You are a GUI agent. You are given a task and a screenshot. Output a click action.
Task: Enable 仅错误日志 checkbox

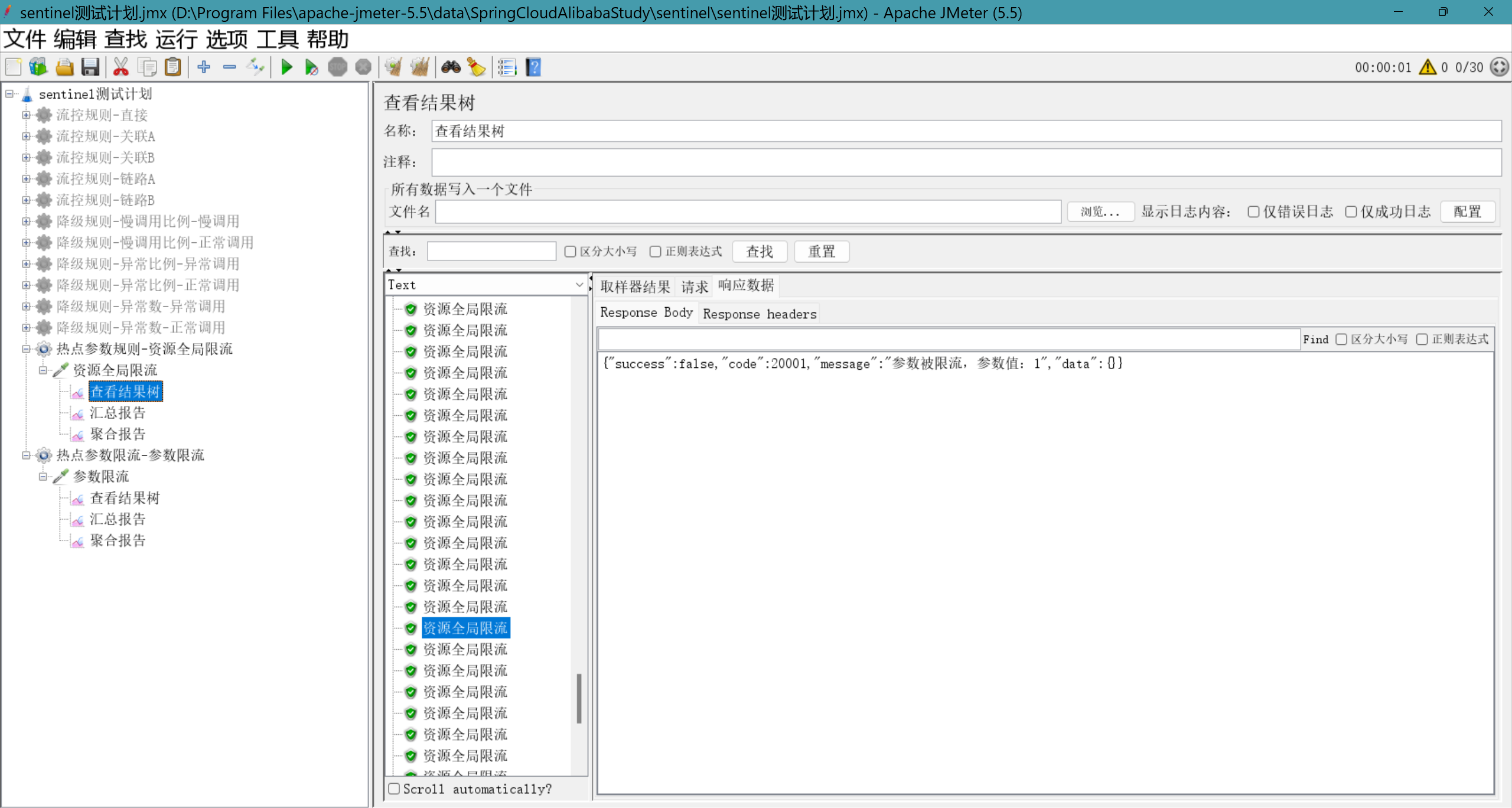[1253, 212]
